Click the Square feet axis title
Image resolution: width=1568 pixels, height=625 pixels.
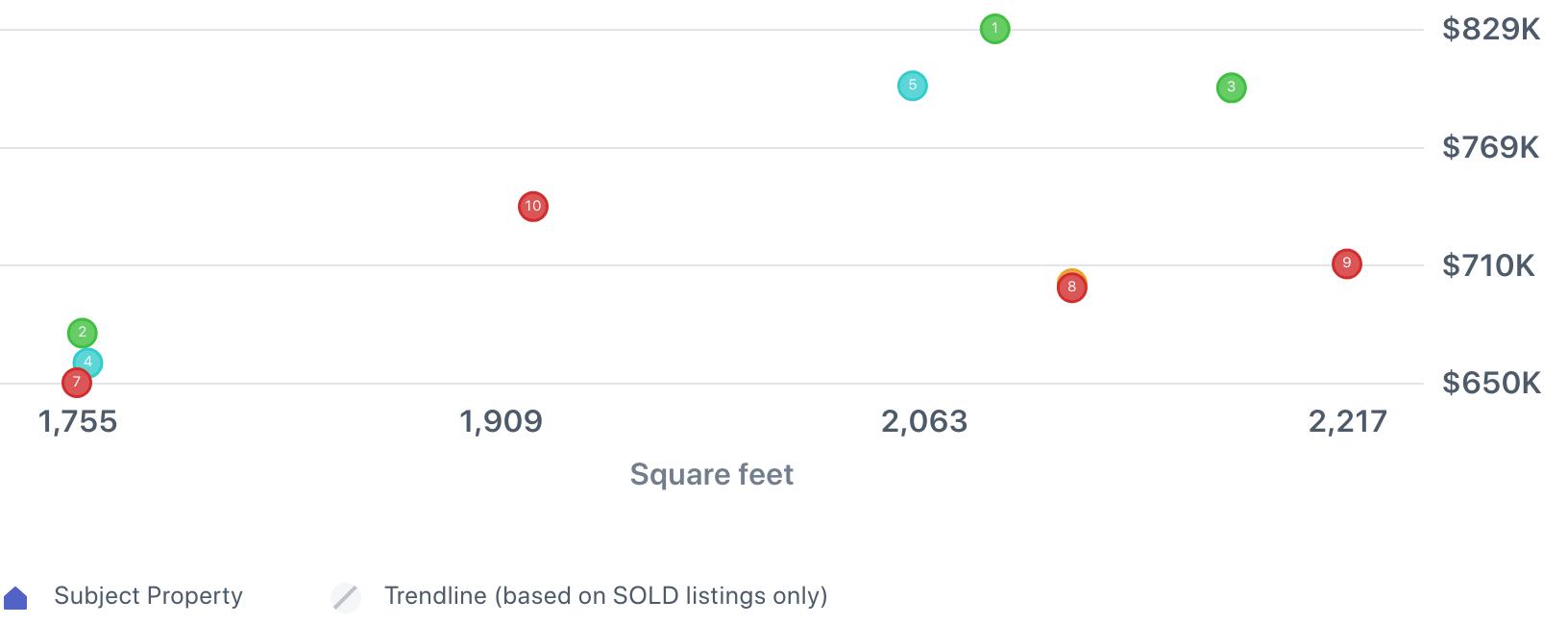[x=711, y=474]
